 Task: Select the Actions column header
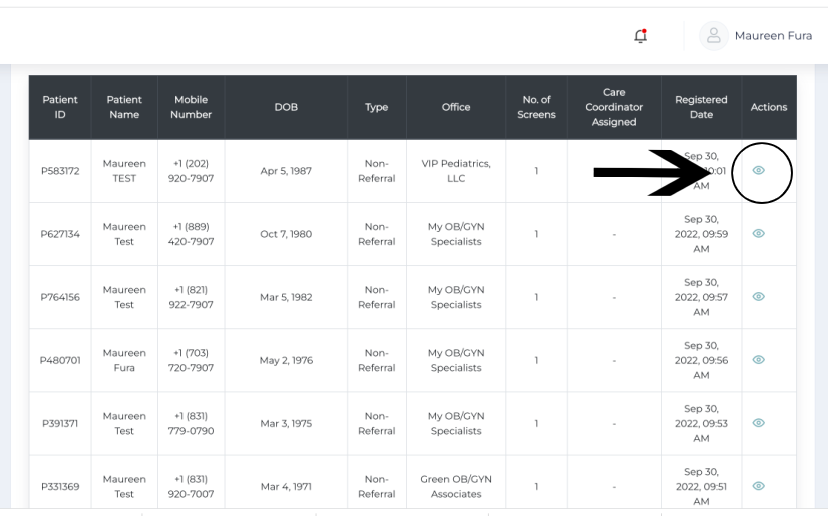pos(769,107)
